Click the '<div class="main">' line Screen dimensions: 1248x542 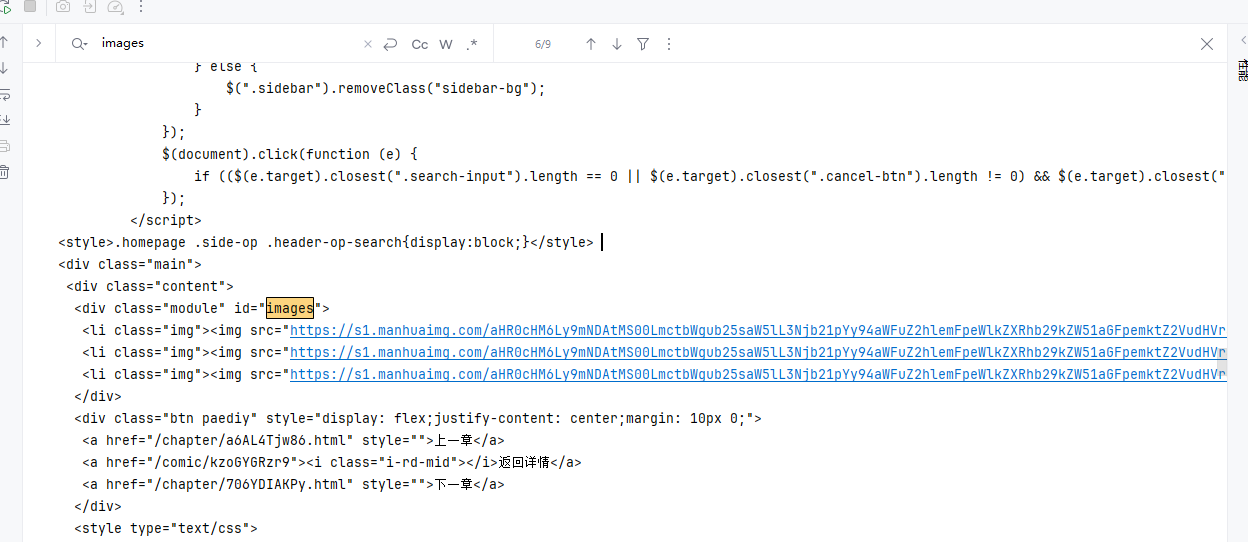click(130, 264)
